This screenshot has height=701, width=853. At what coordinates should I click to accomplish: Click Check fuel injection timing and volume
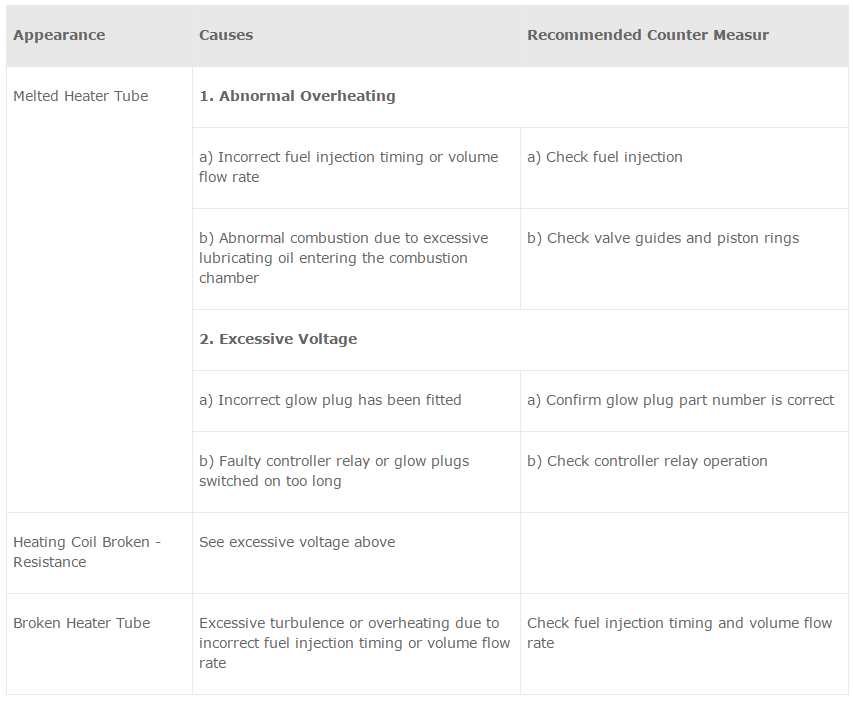coord(679,633)
